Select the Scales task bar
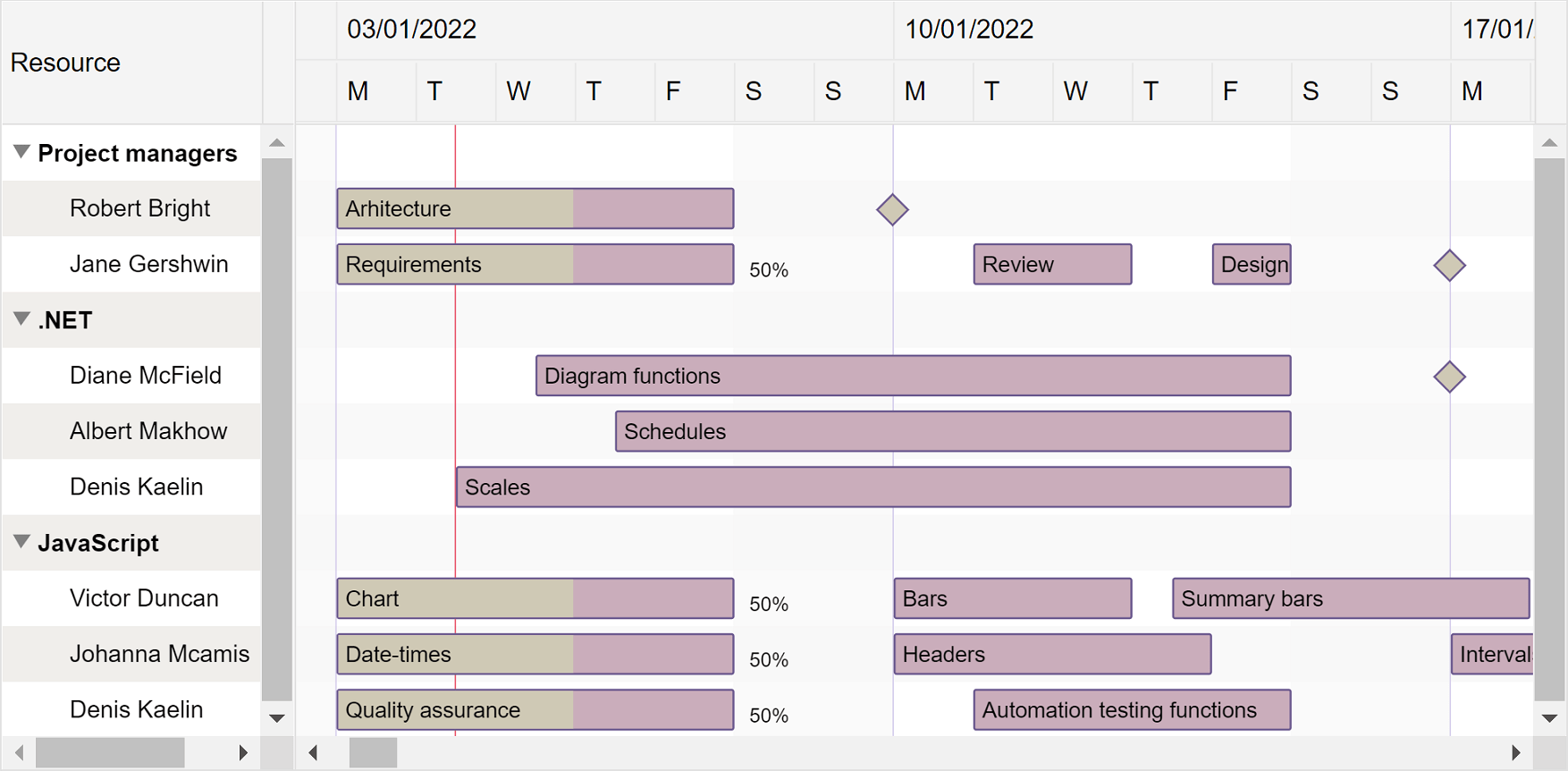This screenshot has height=771, width=1568. click(873, 487)
